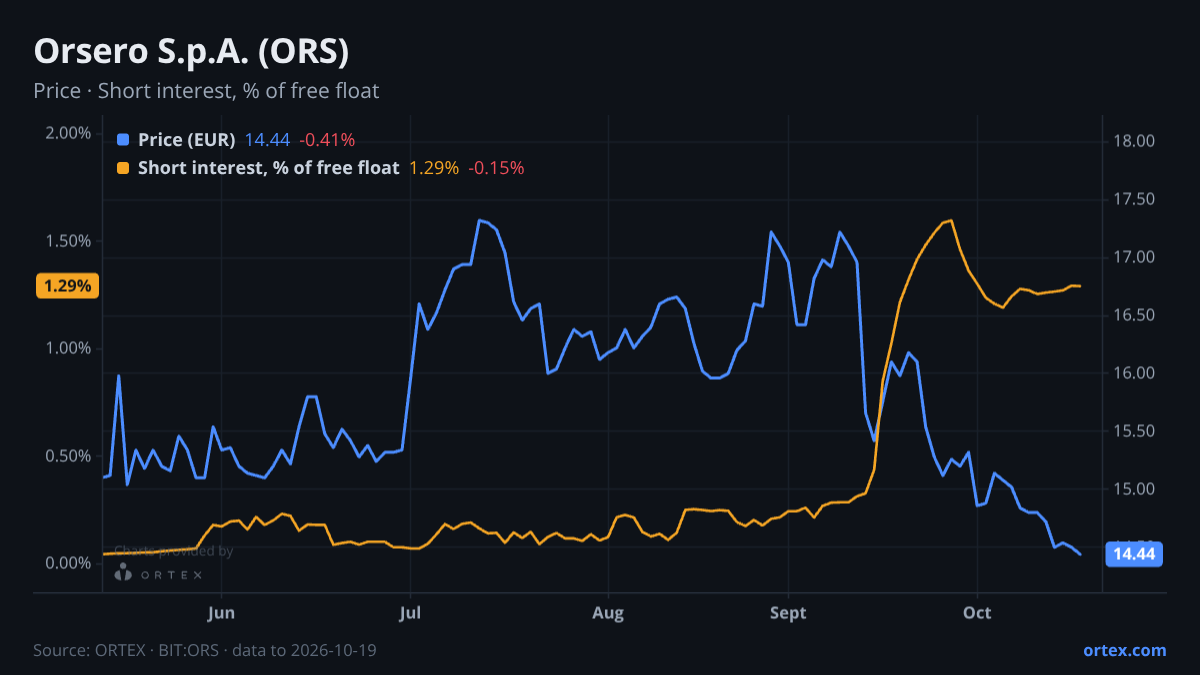The image size is (1200, 675).
Task: Click the 2.00% left axis label
Action: tap(69, 134)
